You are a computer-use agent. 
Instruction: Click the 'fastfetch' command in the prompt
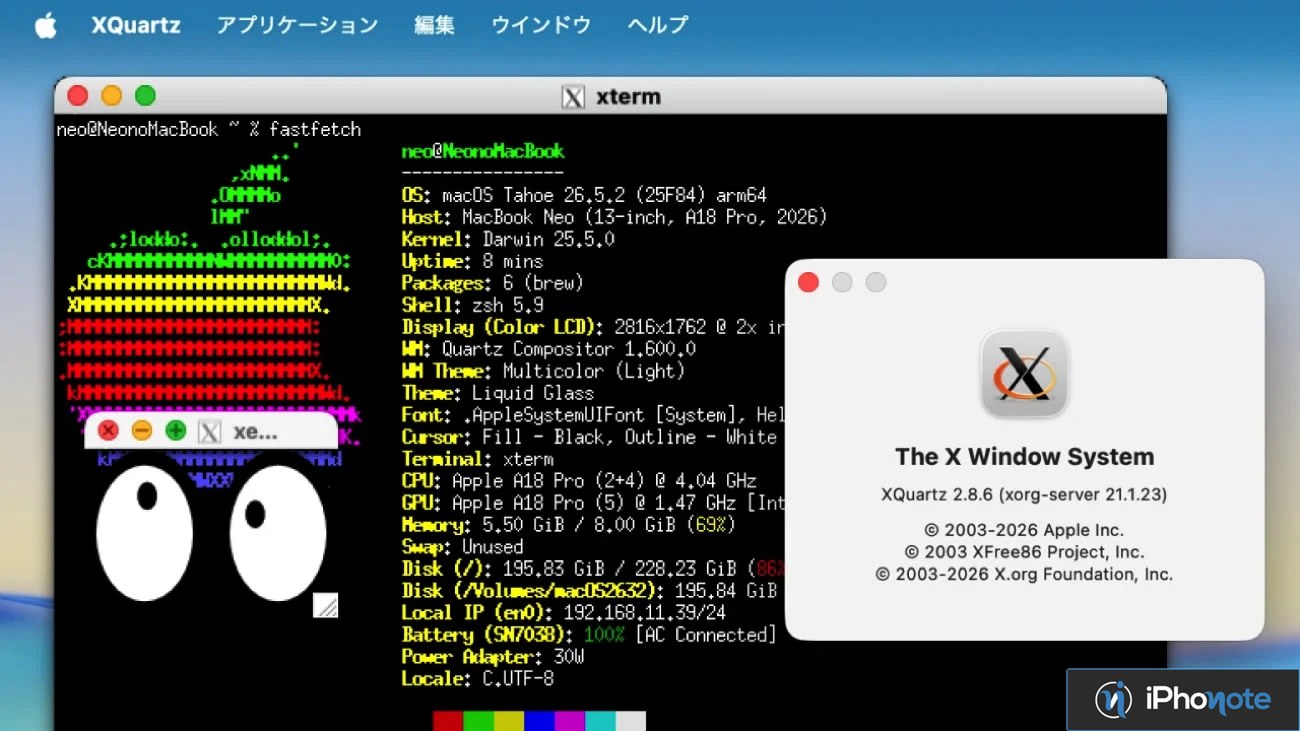pyautogui.click(x=315, y=129)
